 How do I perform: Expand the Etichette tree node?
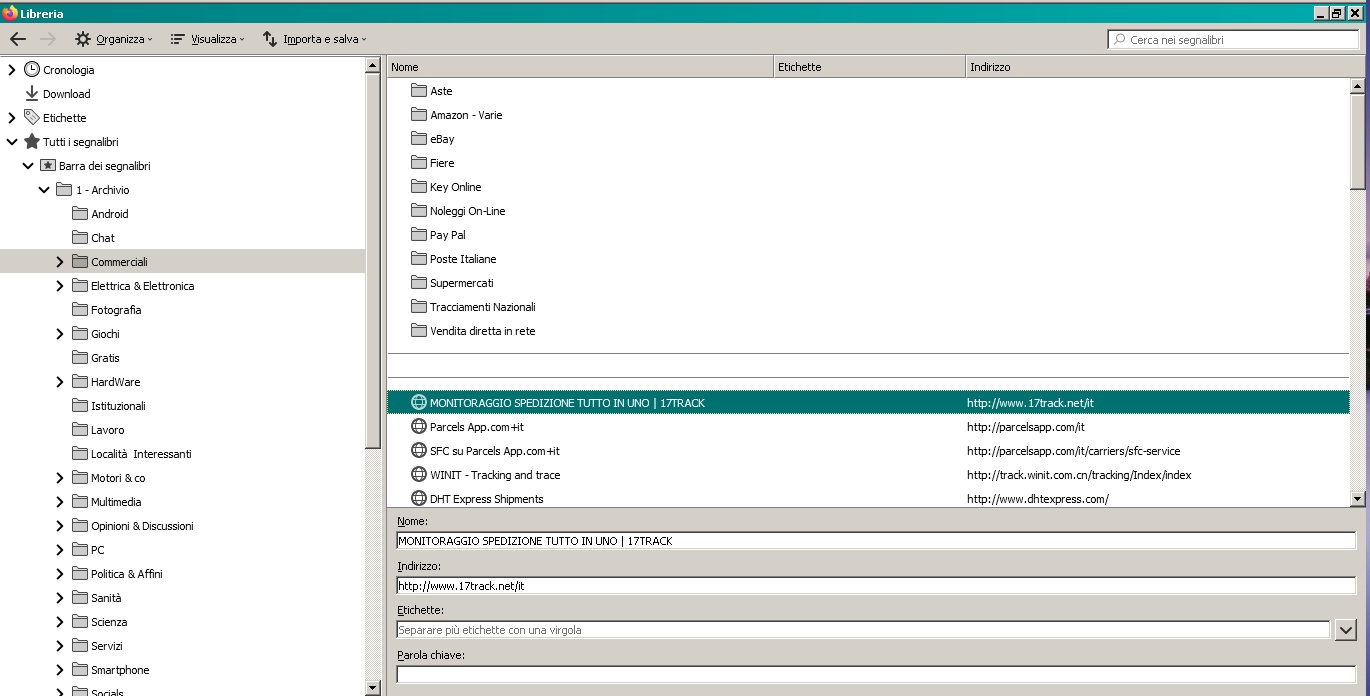[12, 118]
